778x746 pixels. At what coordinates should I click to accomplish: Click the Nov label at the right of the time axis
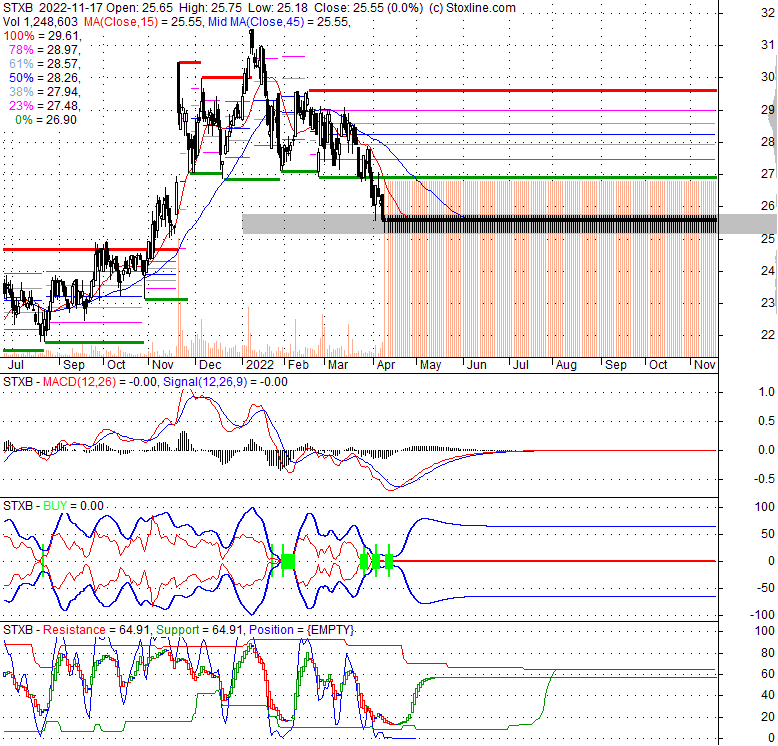705,365
